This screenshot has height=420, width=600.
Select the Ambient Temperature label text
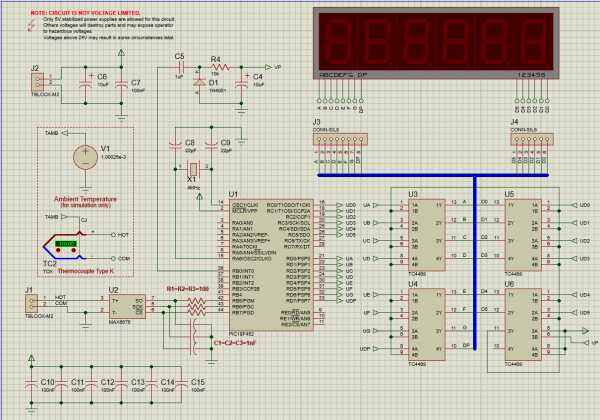tap(85, 199)
